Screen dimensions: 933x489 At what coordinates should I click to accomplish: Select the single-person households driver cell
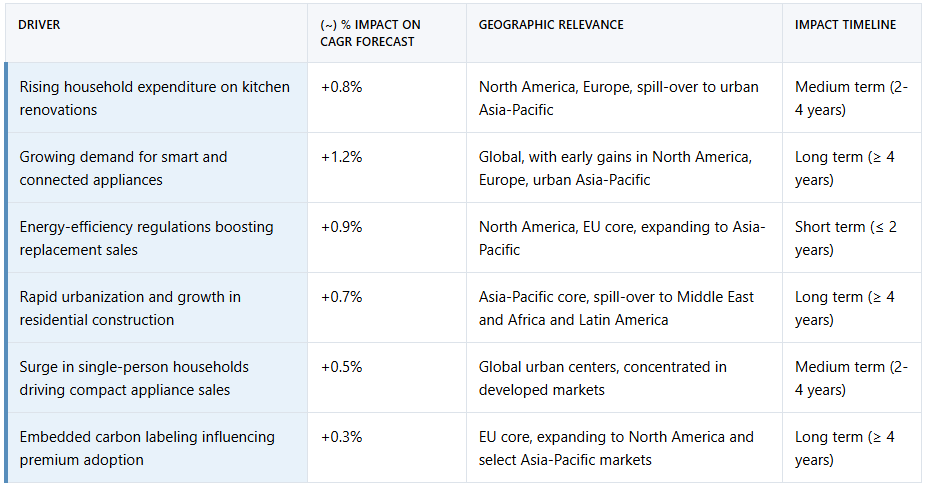coord(134,378)
